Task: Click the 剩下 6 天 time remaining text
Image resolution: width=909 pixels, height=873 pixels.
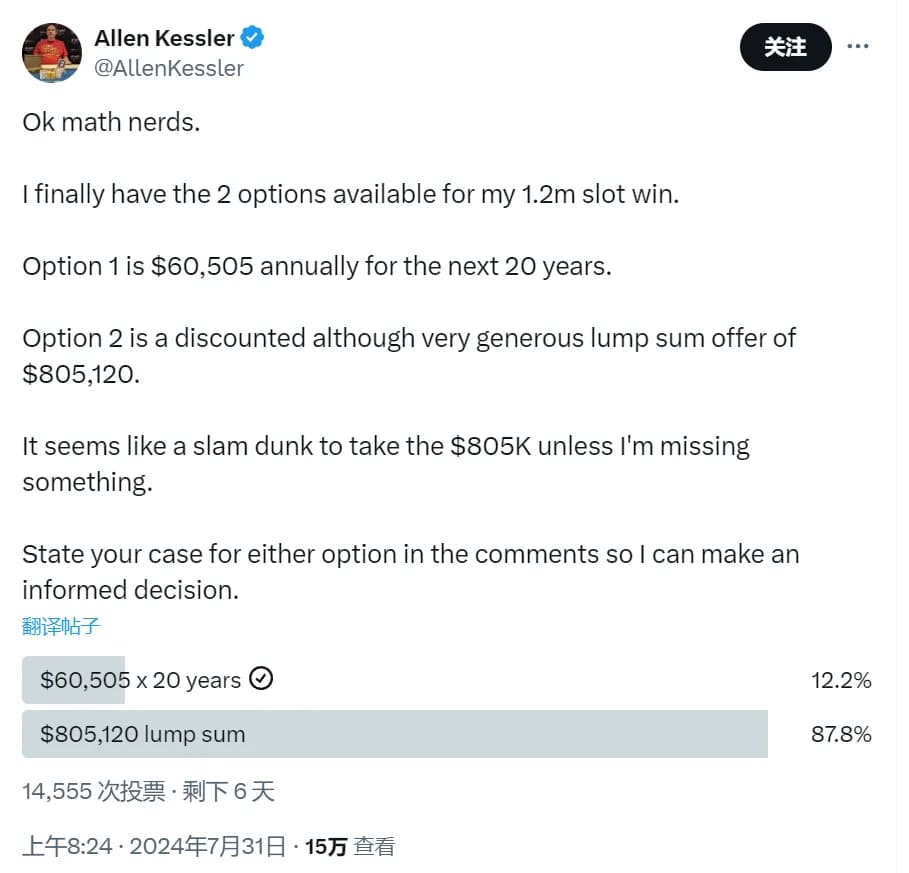Action: 227,792
